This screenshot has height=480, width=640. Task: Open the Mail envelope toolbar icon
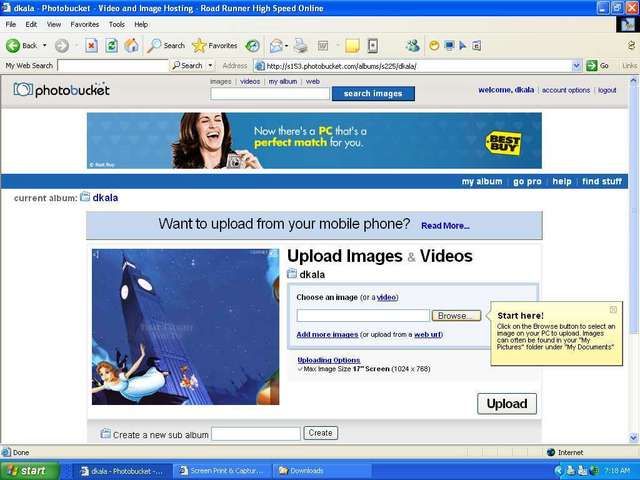pyautogui.click(x=276, y=45)
